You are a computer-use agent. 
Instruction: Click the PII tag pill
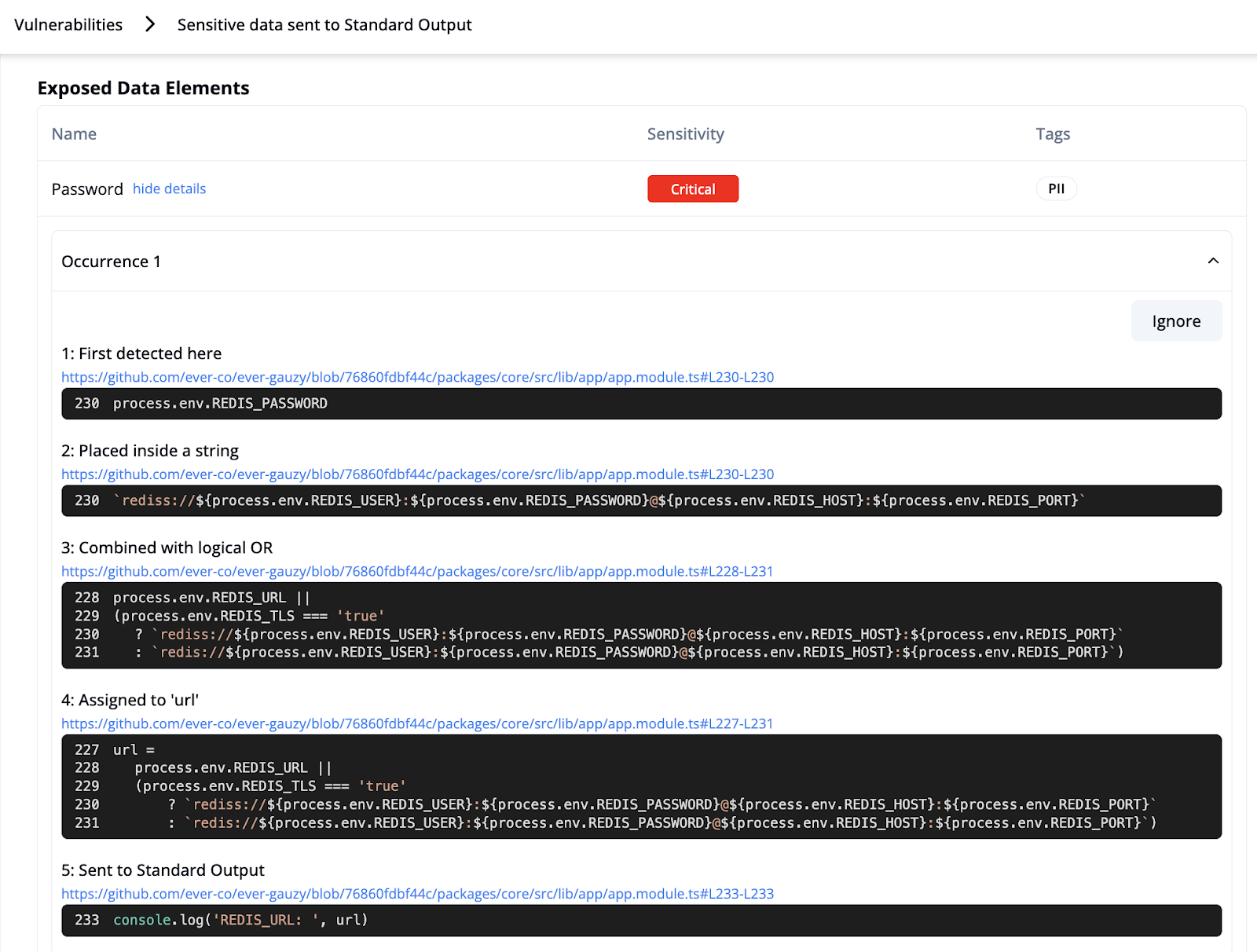(1056, 189)
